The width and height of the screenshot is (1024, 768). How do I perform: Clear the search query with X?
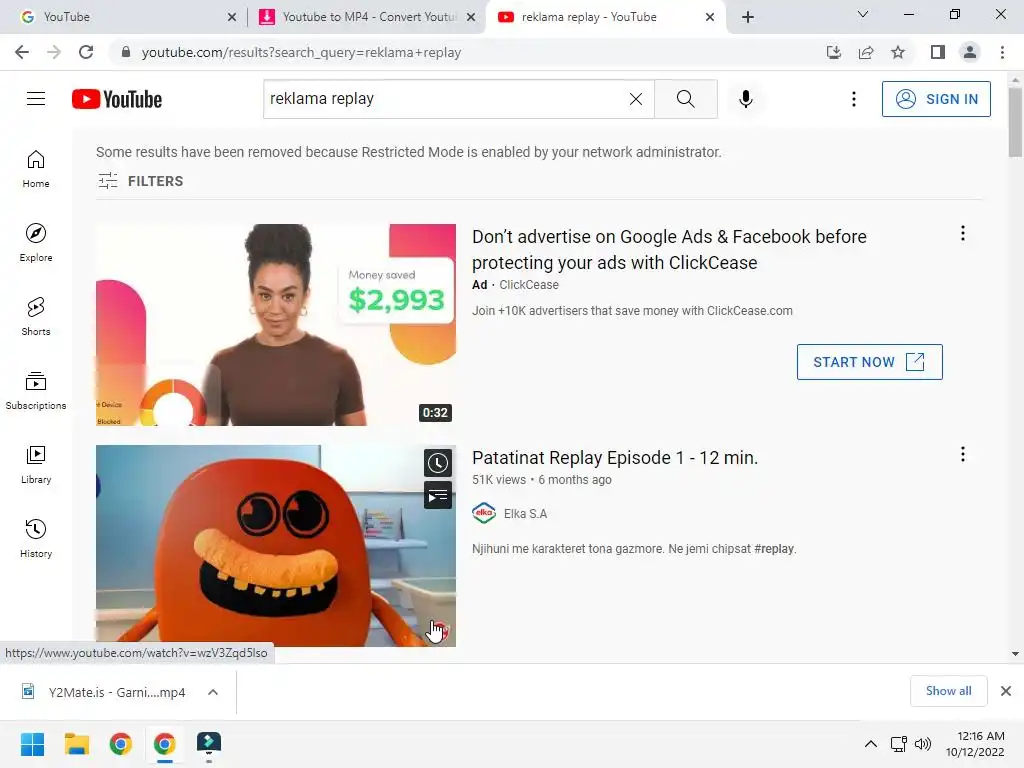635,99
